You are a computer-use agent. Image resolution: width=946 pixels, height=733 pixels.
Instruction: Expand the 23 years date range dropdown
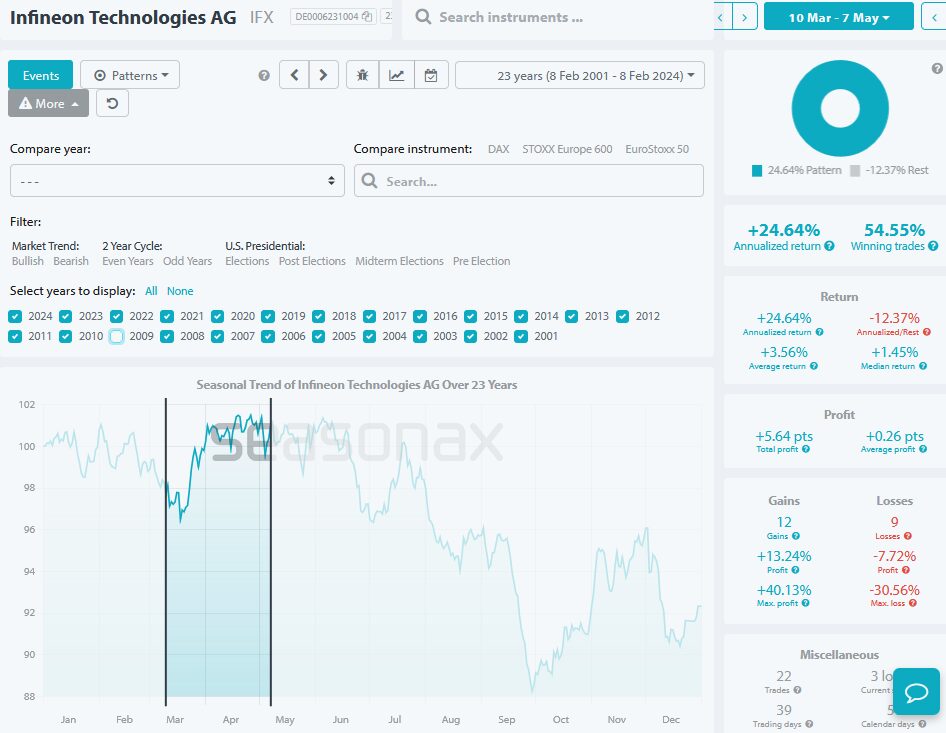(x=579, y=76)
